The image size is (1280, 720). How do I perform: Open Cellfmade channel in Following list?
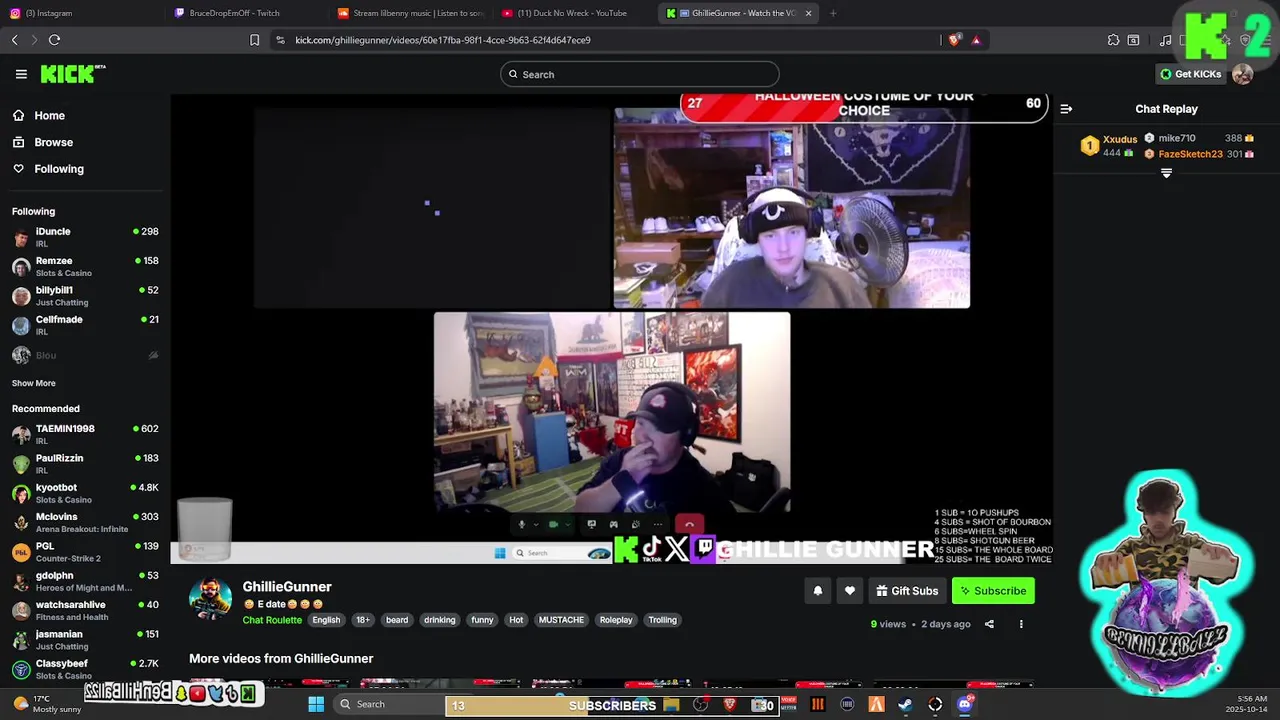pyautogui.click(x=85, y=325)
